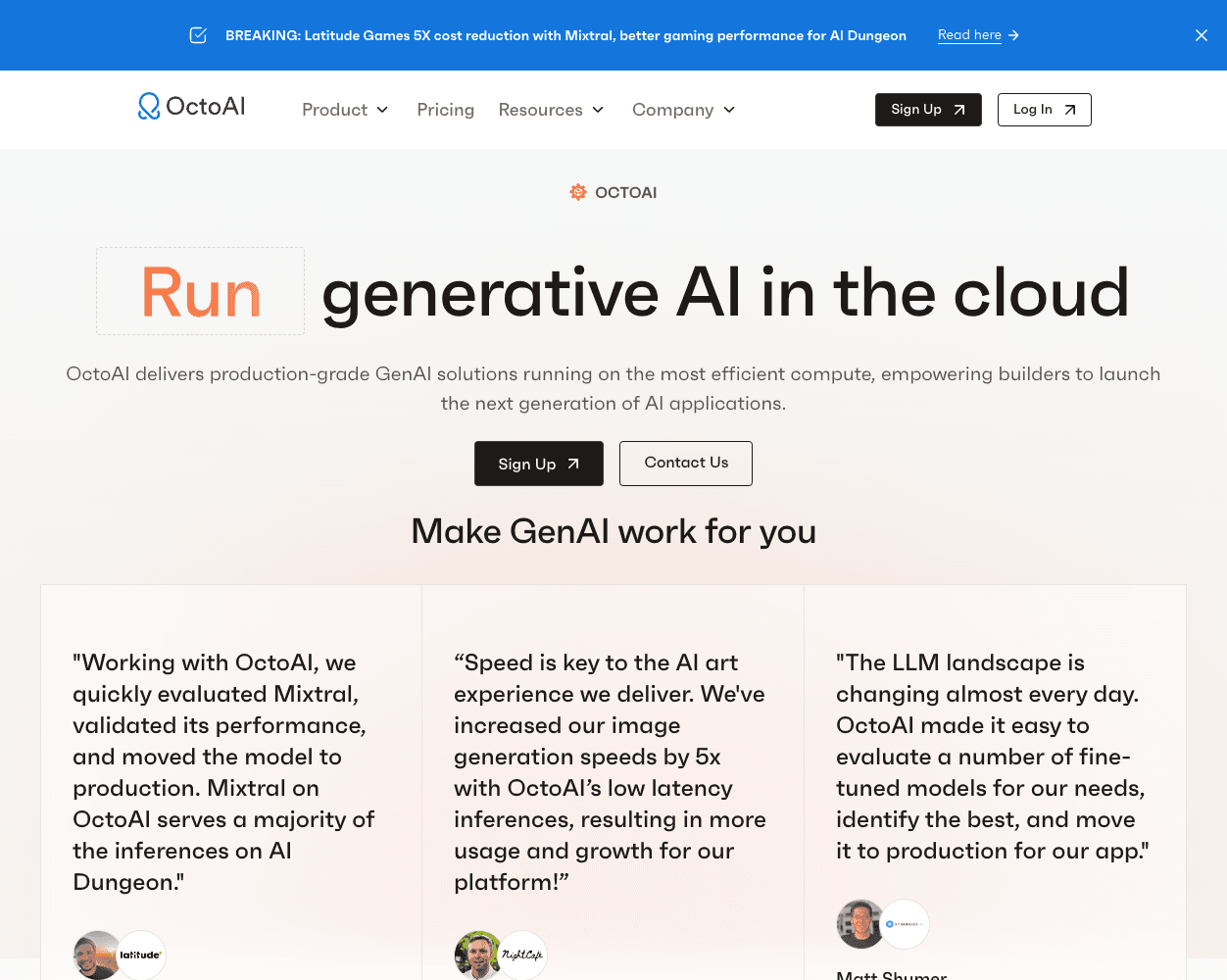1227x980 pixels.
Task: Click the NightCafe logo in the second testimonial
Action: (522, 955)
